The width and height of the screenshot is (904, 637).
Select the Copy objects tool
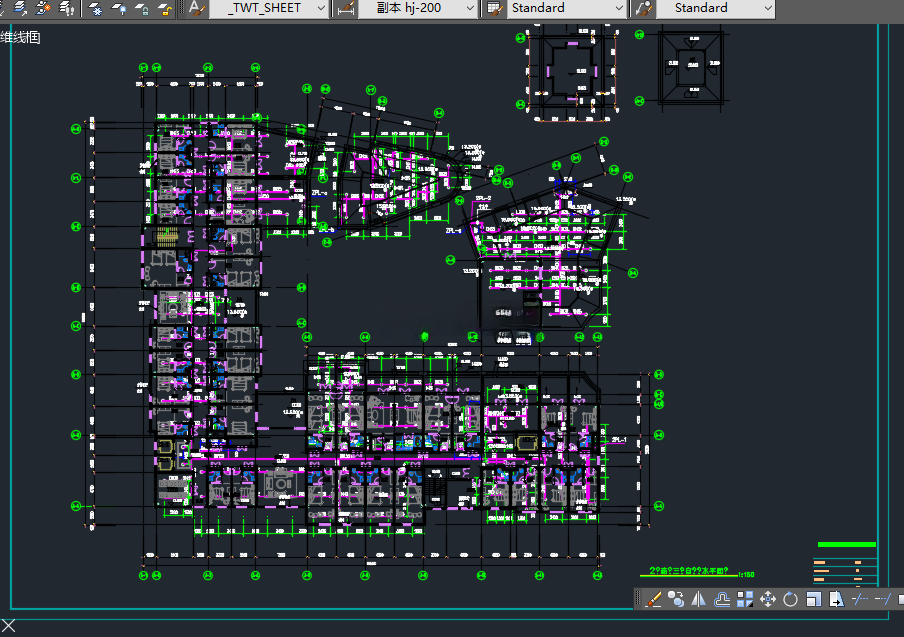point(676,599)
